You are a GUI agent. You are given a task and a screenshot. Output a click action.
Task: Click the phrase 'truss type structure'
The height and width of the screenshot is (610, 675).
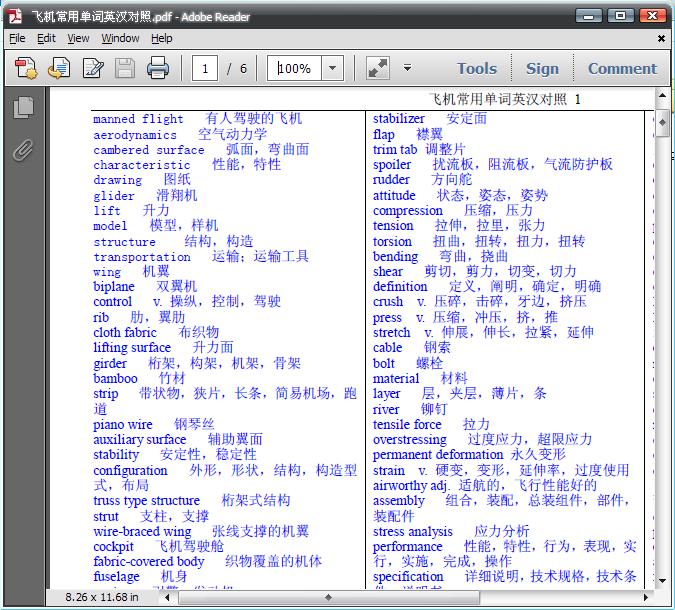(x=147, y=501)
